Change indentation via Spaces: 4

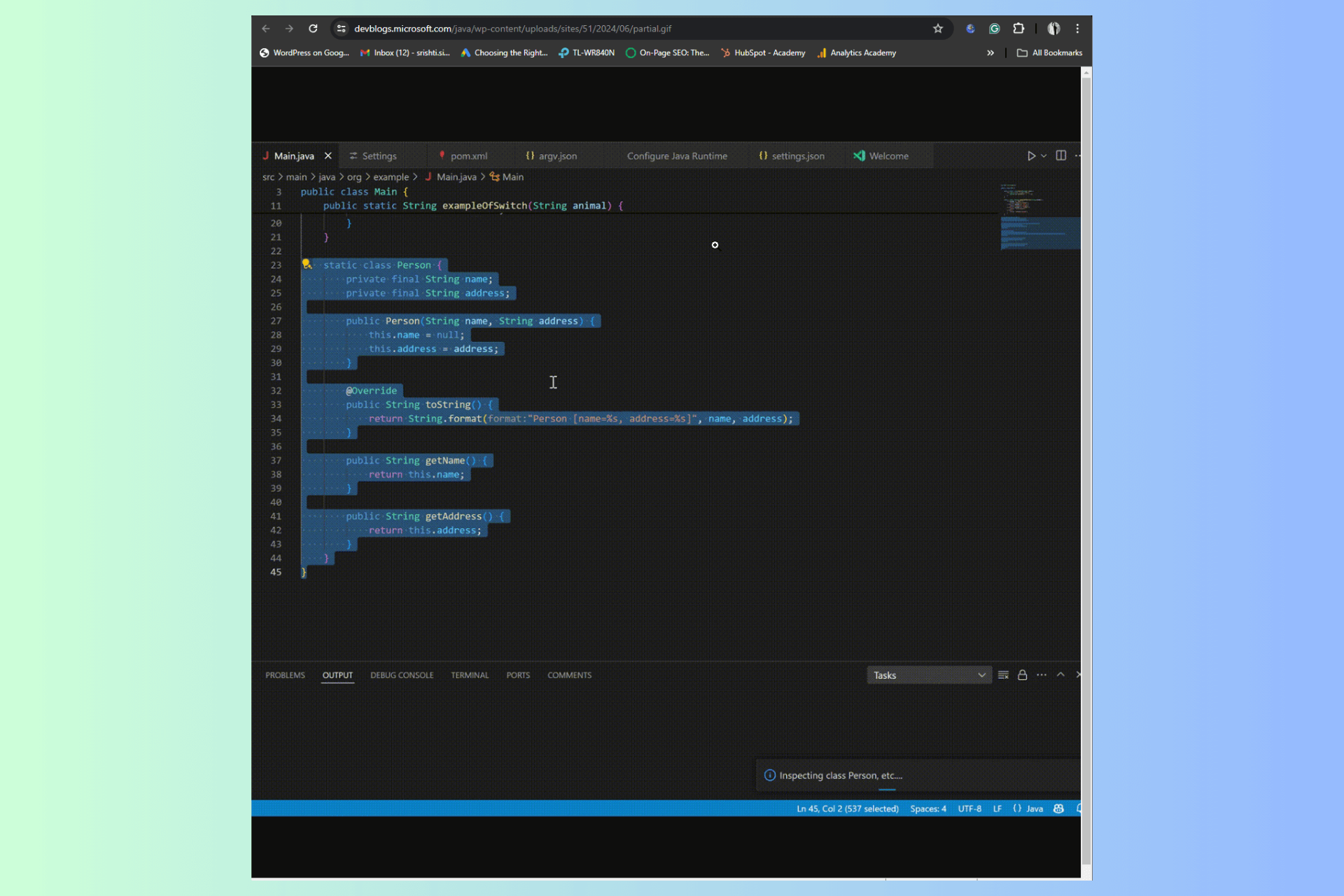click(927, 808)
